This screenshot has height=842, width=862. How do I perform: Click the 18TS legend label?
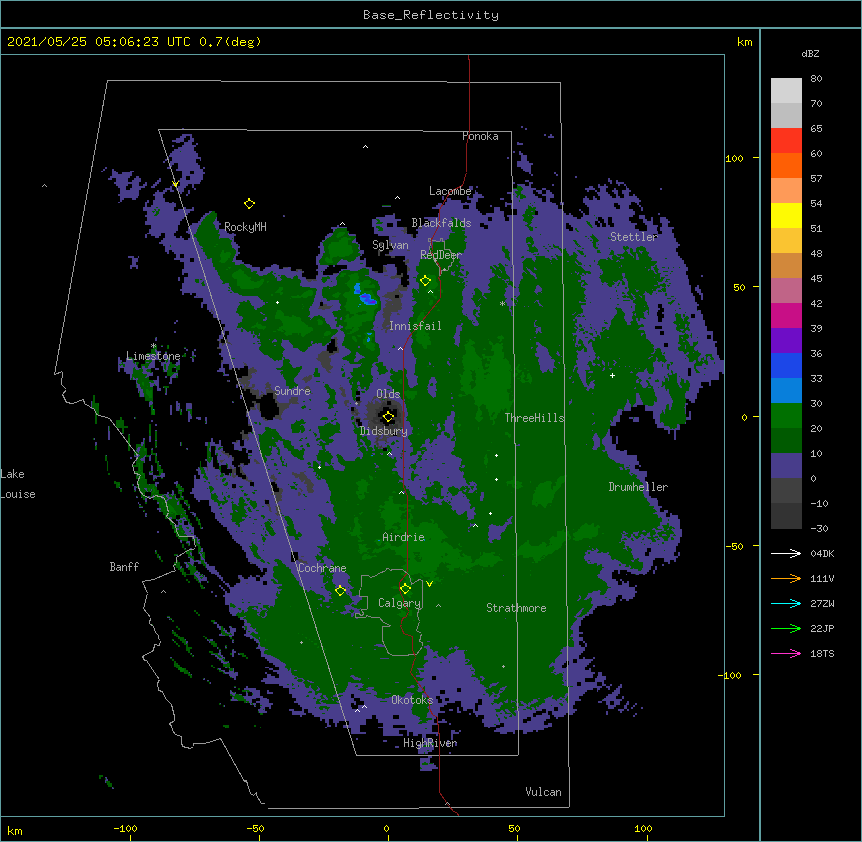coord(822,653)
